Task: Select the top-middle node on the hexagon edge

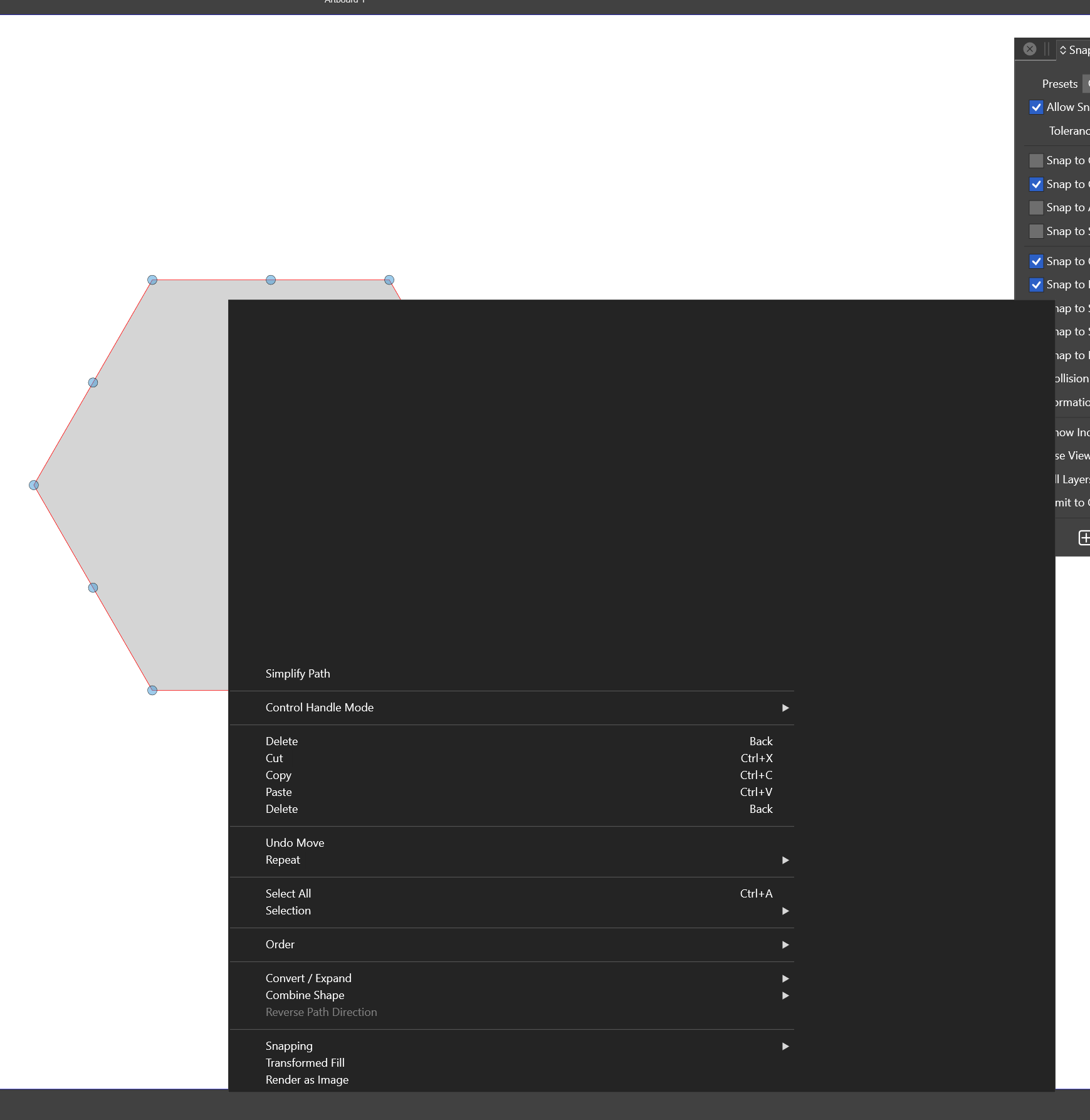Action: [271, 280]
